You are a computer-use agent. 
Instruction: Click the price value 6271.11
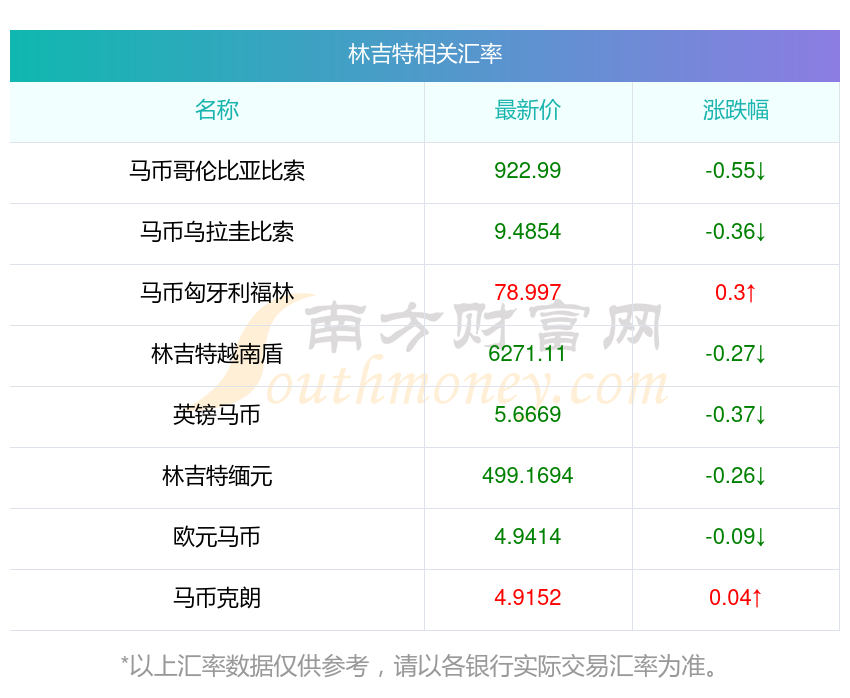click(x=527, y=354)
